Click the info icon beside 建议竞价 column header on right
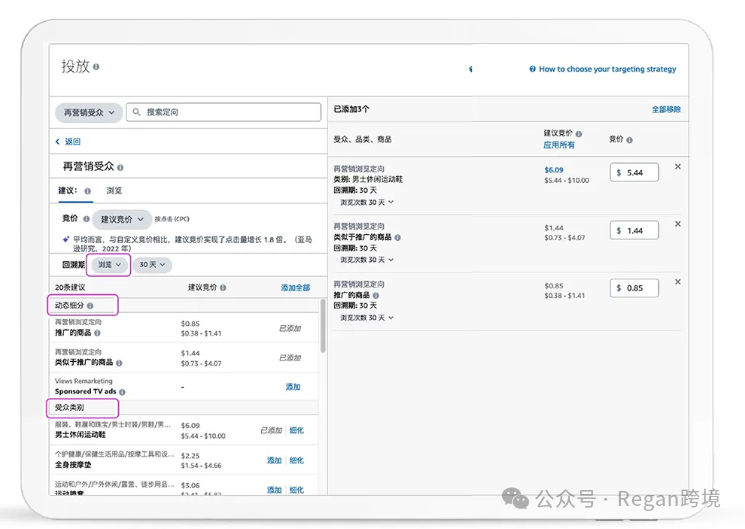The width and height of the screenshot is (745, 529). pos(579,133)
